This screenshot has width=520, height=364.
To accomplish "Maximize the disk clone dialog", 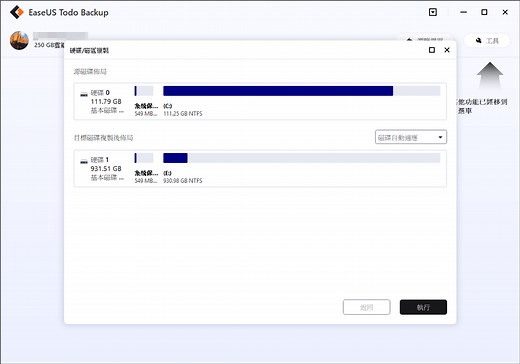I will coord(432,50).
